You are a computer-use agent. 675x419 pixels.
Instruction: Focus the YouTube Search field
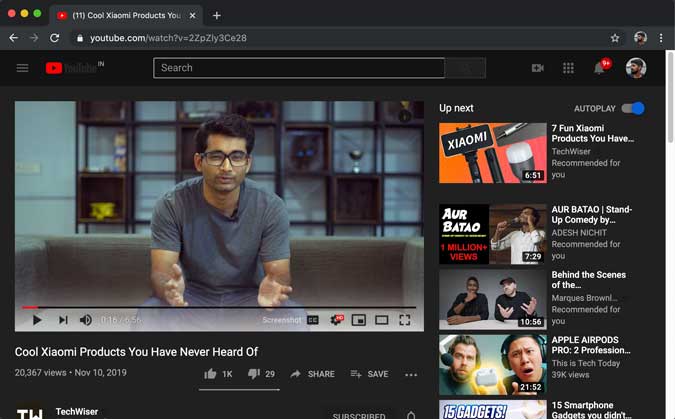coord(299,68)
